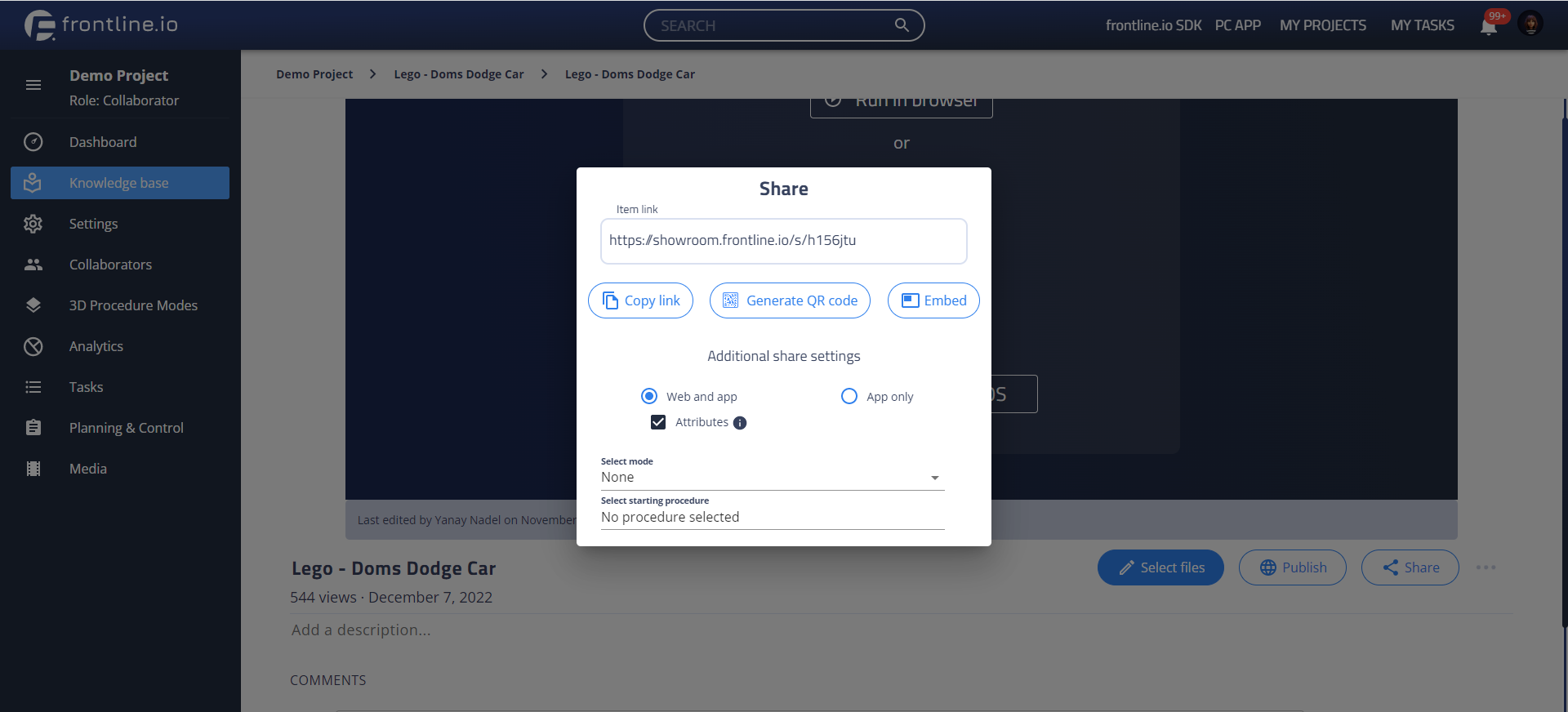
Task: Click the Last edited by Yanay Nadel text
Action: [466, 520]
